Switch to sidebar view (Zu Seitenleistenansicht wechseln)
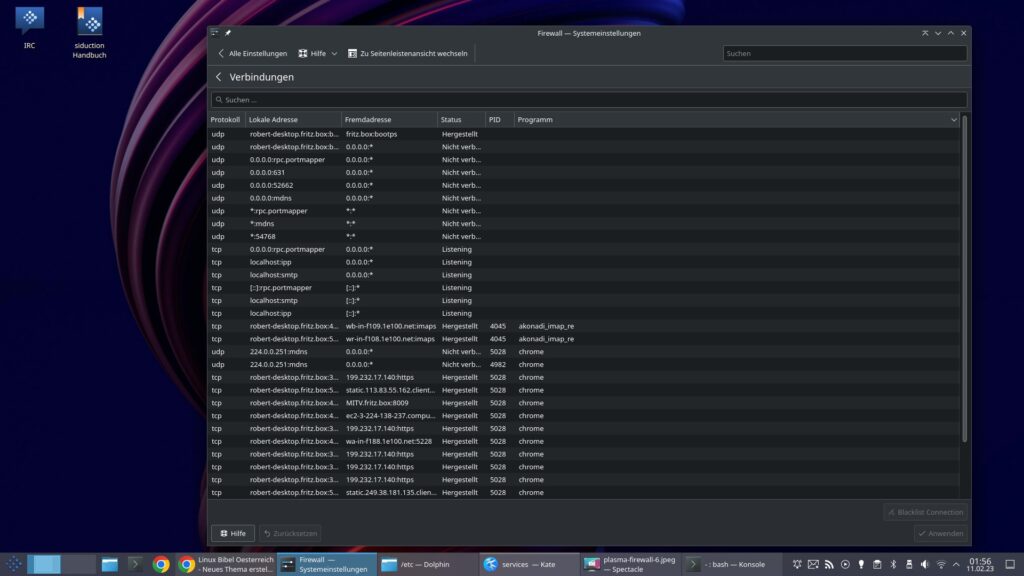Image resolution: width=1024 pixels, height=576 pixels. coord(408,54)
